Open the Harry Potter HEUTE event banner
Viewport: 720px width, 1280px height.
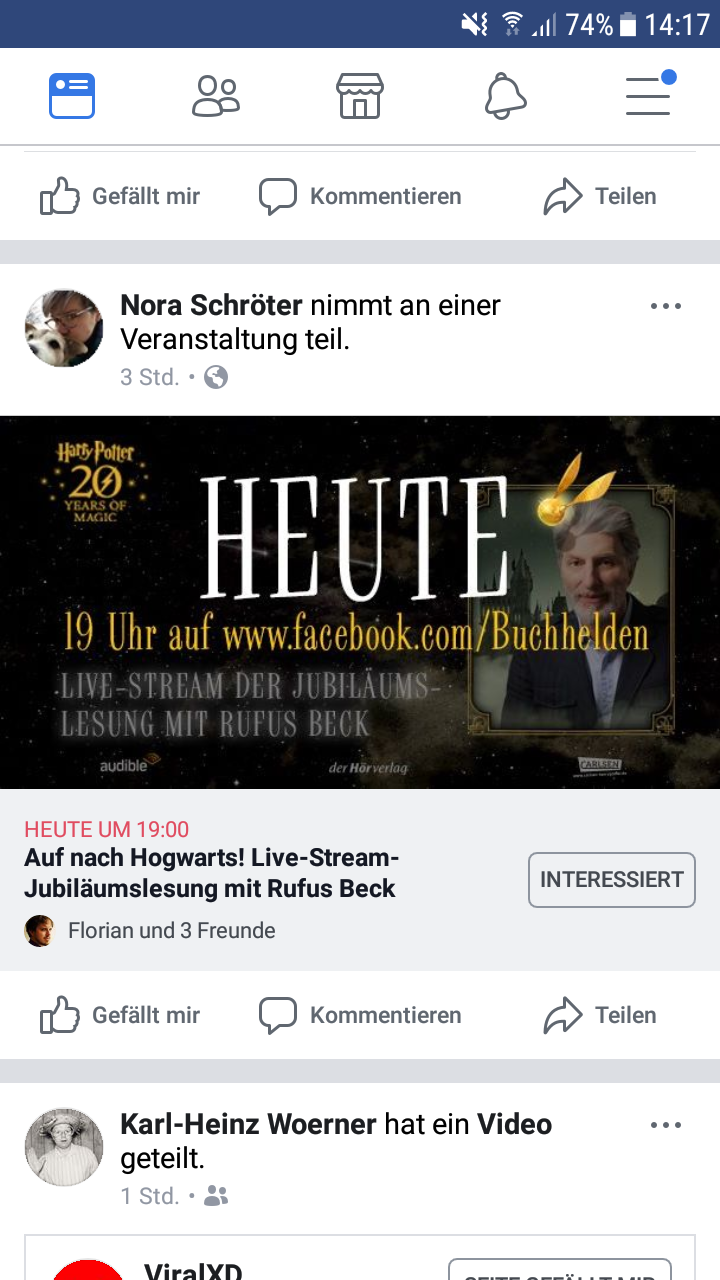click(x=360, y=603)
